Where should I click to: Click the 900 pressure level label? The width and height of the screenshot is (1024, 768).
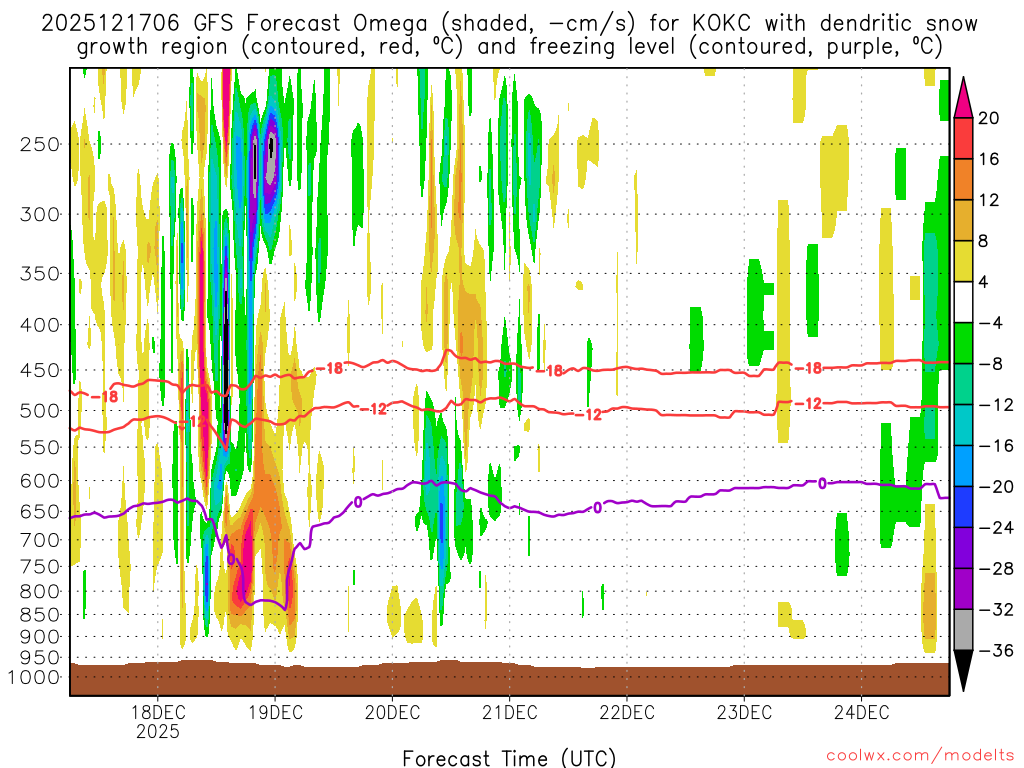point(40,637)
